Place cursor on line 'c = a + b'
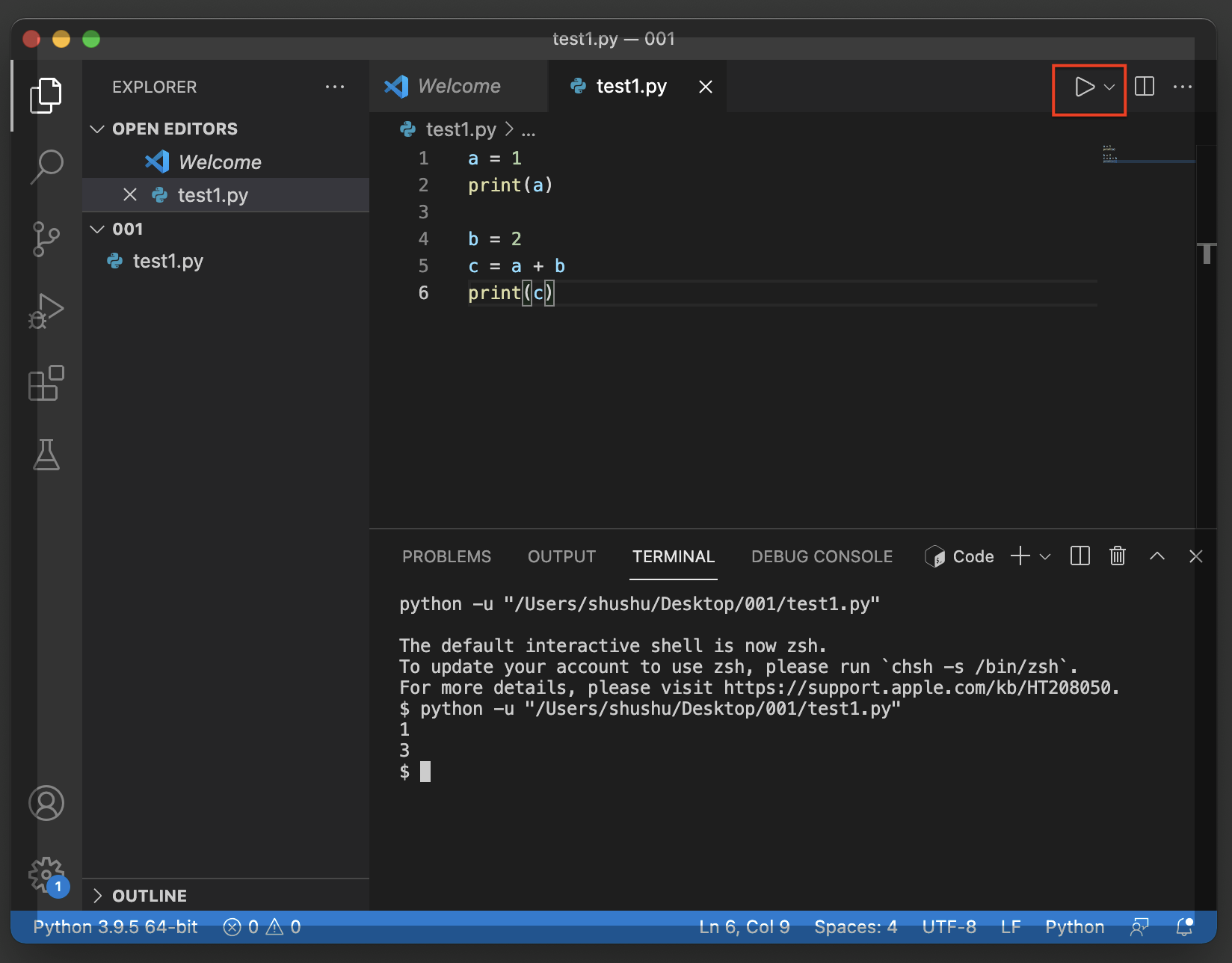1232x963 pixels. click(x=516, y=265)
